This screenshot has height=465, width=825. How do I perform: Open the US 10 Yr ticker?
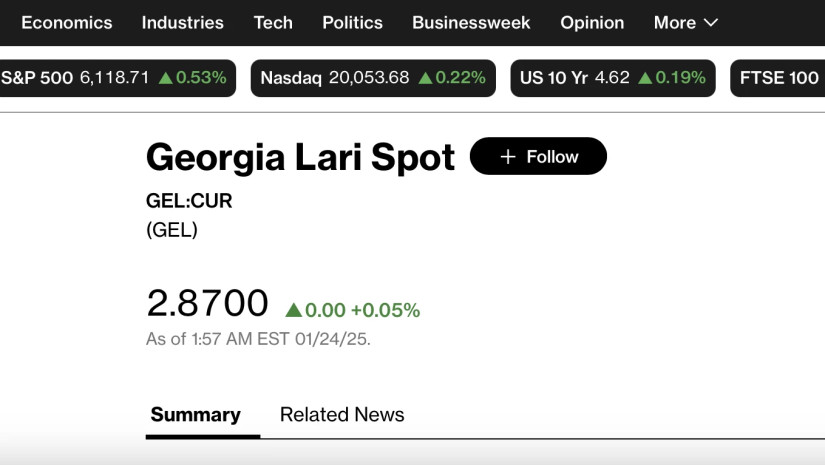click(612, 78)
